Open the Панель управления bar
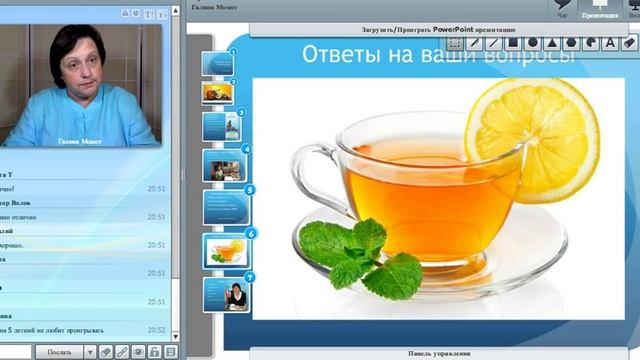640x360 pixels. [x=439, y=353]
